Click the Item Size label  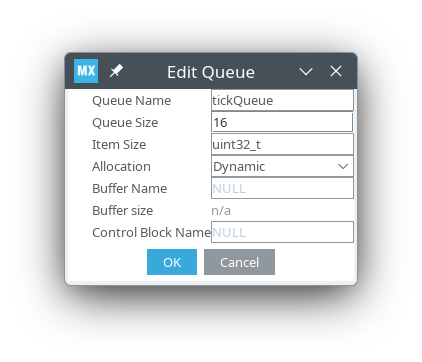click(119, 145)
